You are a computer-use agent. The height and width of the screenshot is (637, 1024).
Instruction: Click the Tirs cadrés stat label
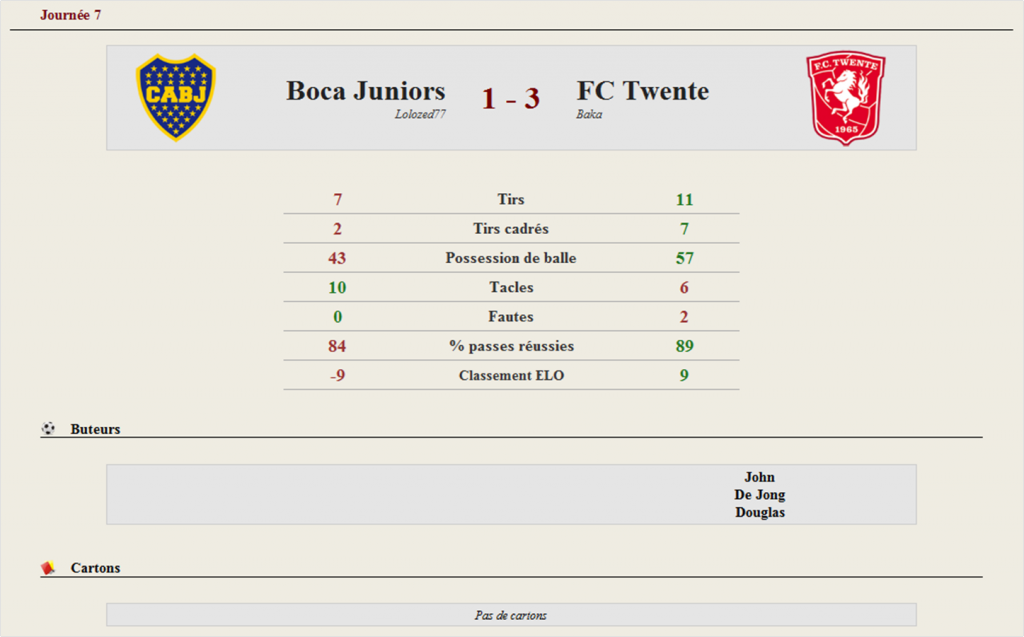pos(511,229)
